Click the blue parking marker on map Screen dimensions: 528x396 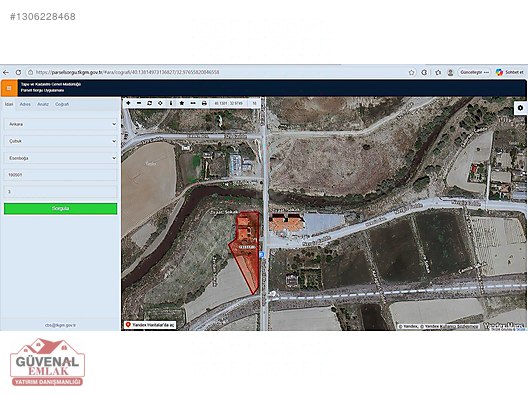[262, 255]
